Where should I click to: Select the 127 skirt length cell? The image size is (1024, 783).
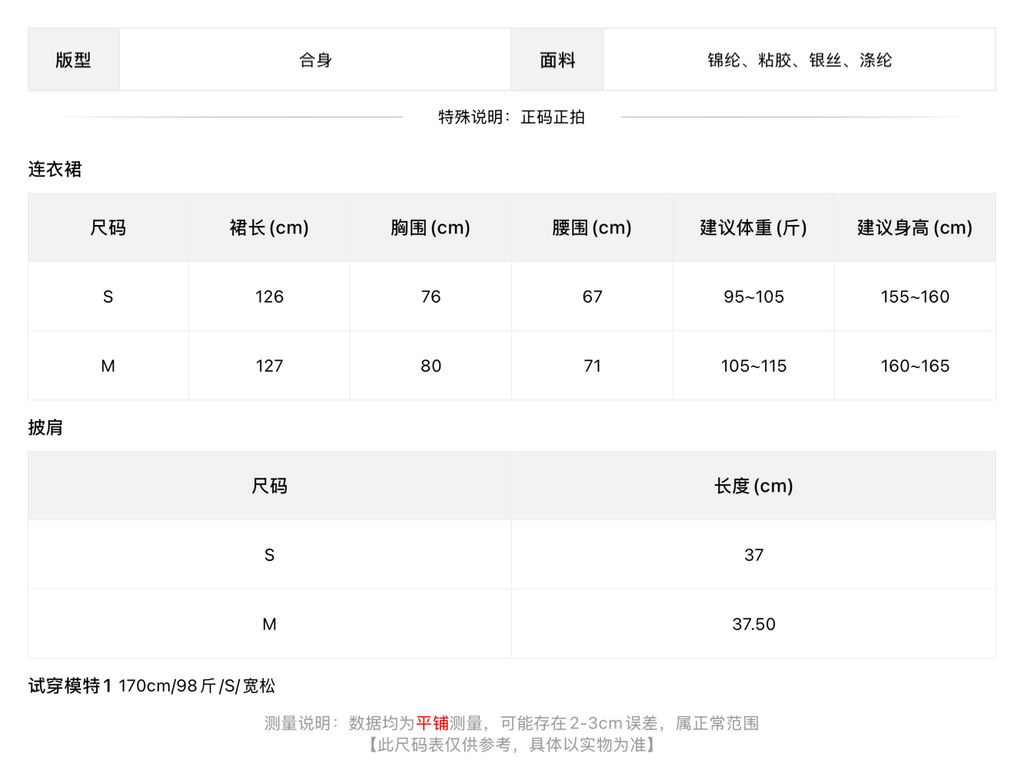pyautogui.click(x=269, y=366)
